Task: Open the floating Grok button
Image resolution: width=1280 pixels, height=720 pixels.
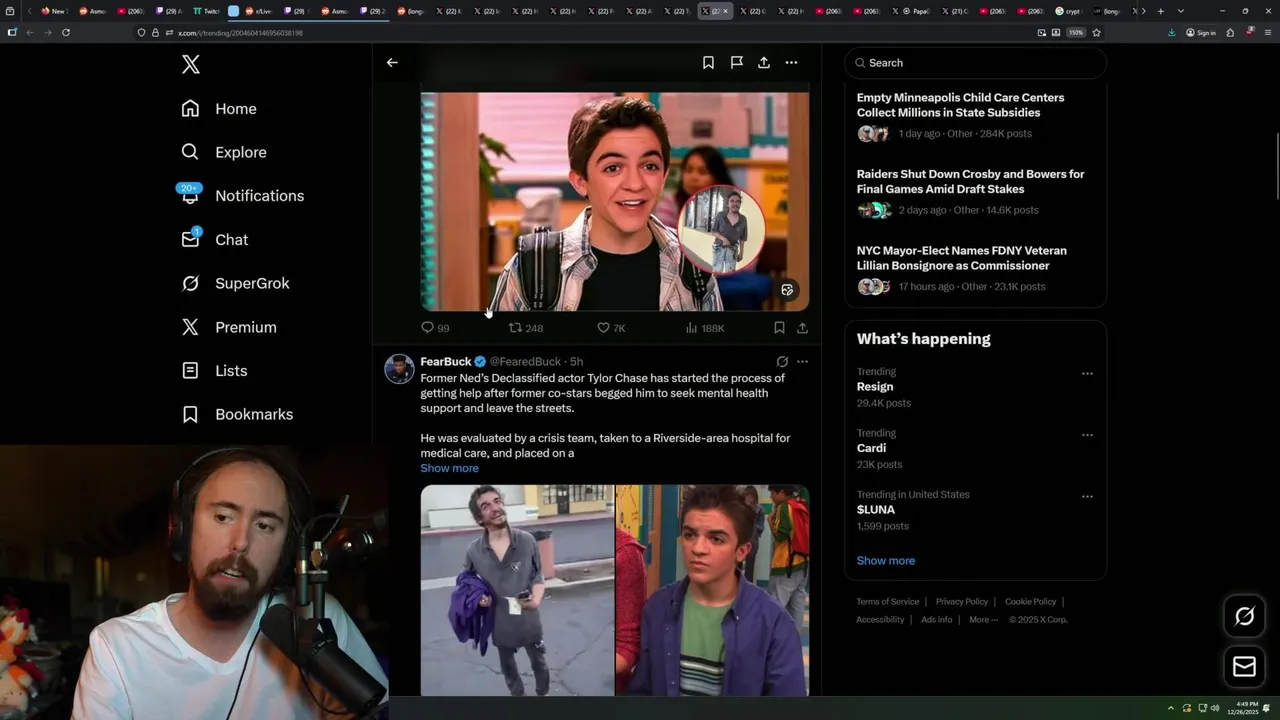Action: coord(1245,617)
